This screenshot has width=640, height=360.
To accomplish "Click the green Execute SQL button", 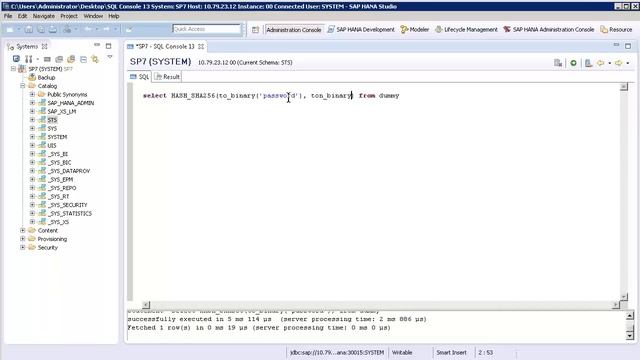I will (573, 63).
